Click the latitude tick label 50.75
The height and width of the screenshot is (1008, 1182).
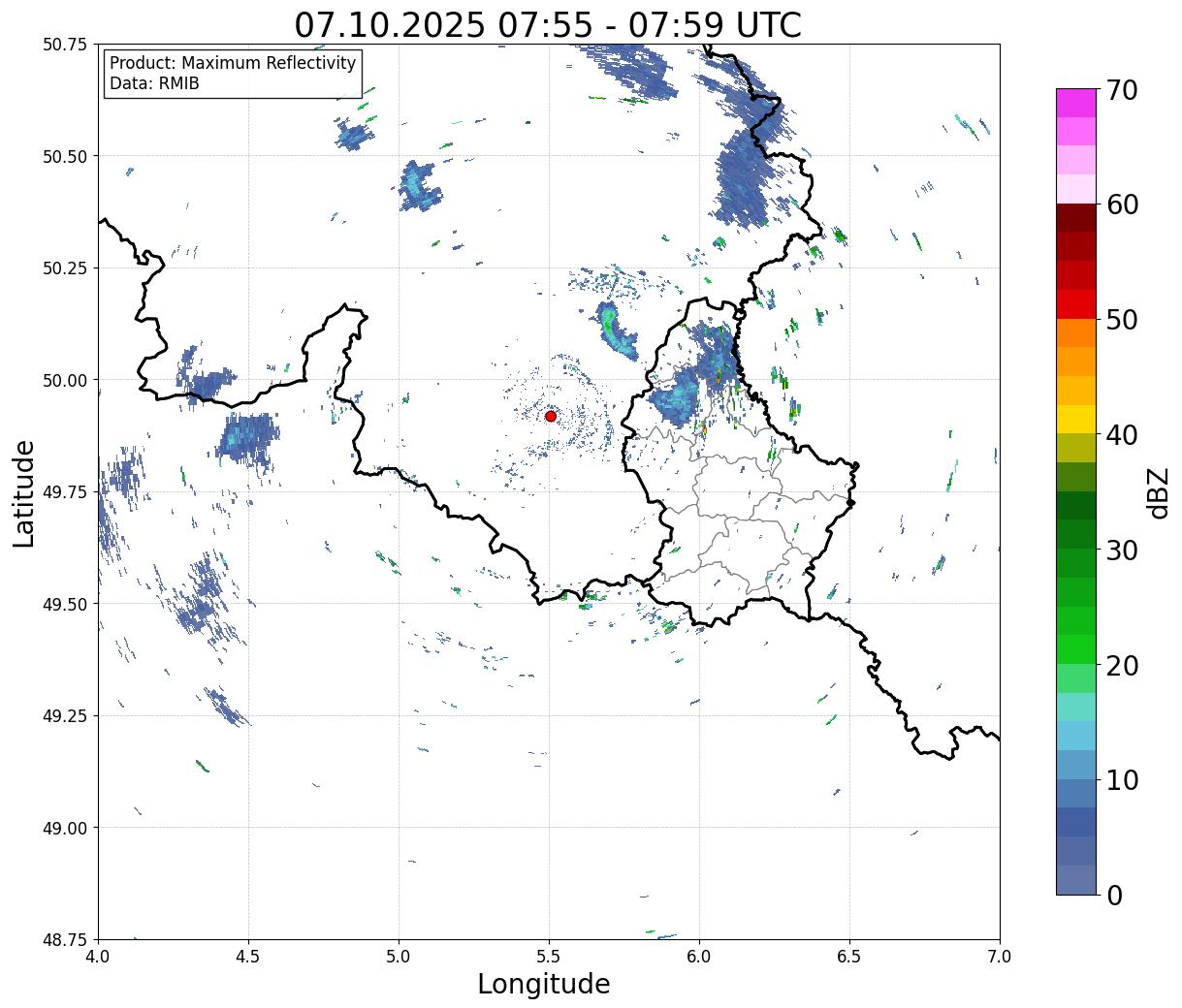tap(65, 45)
